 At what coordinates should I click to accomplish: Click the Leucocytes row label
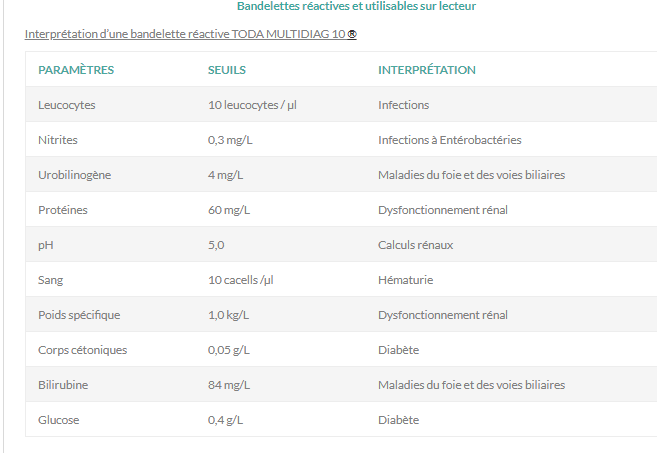(x=67, y=105)
